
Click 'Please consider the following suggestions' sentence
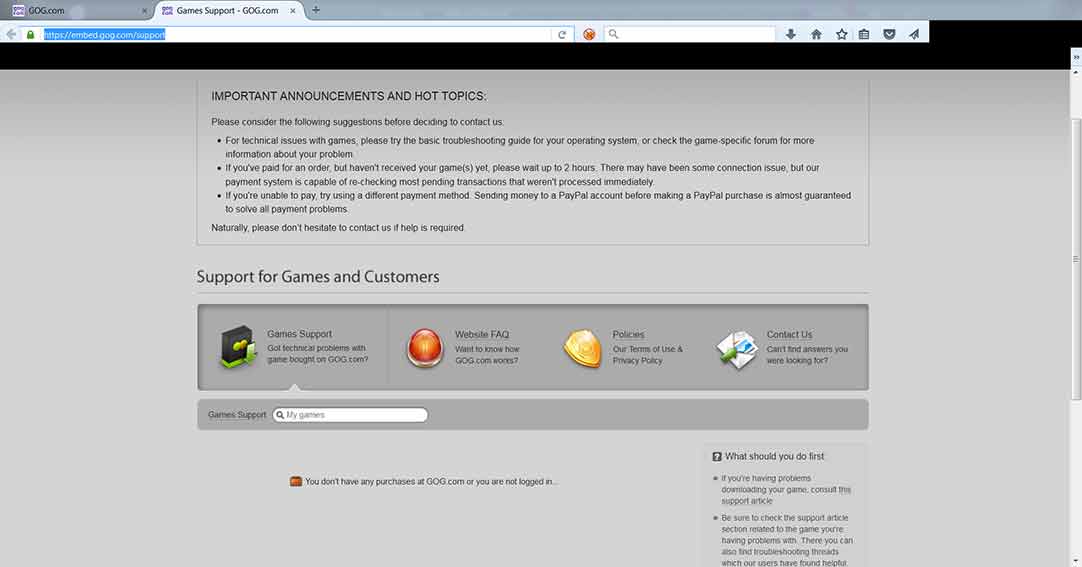[x=357, y=122]
